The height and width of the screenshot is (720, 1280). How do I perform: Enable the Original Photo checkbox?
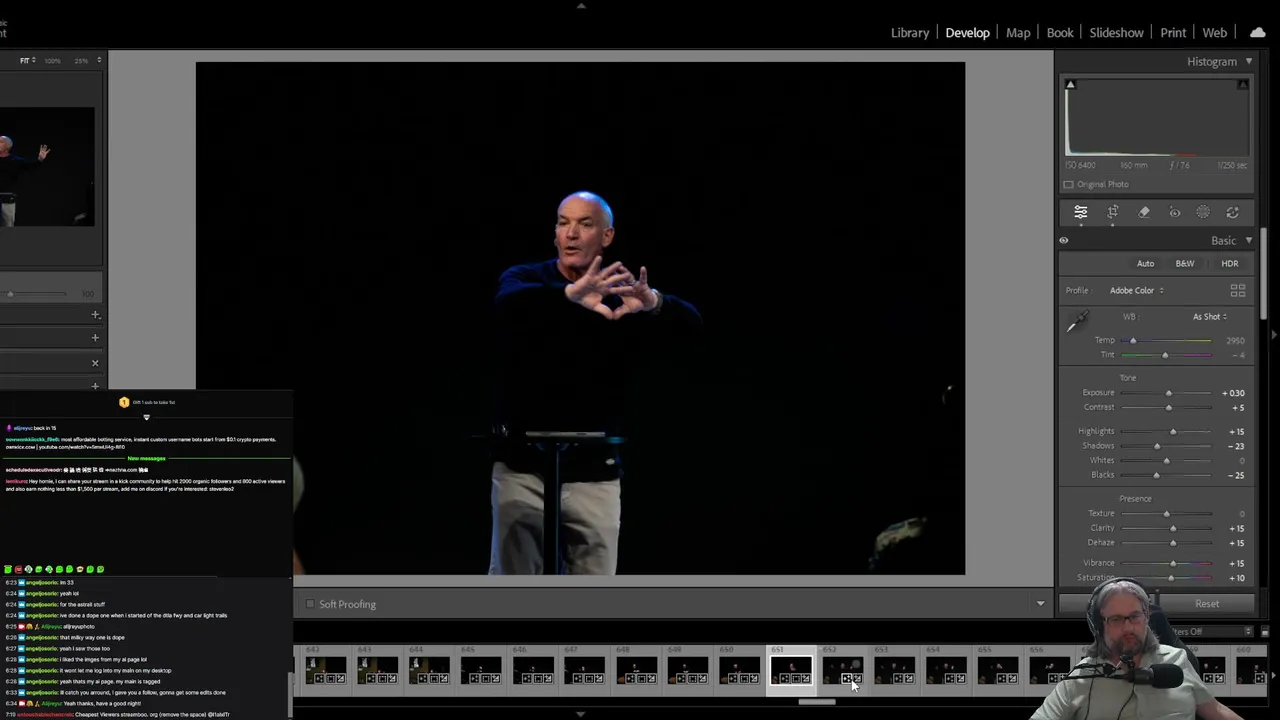(x=1068, y=185)
